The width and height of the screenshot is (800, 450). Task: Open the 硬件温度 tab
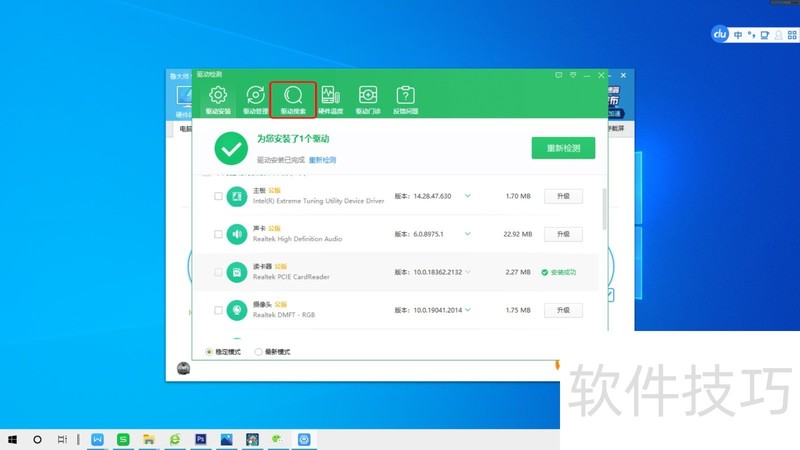331,100
